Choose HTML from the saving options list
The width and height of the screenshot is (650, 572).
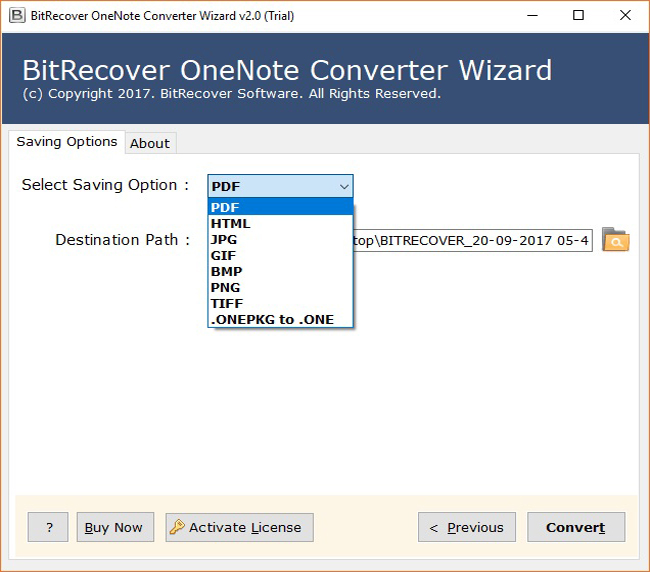(x=280, y=223)
